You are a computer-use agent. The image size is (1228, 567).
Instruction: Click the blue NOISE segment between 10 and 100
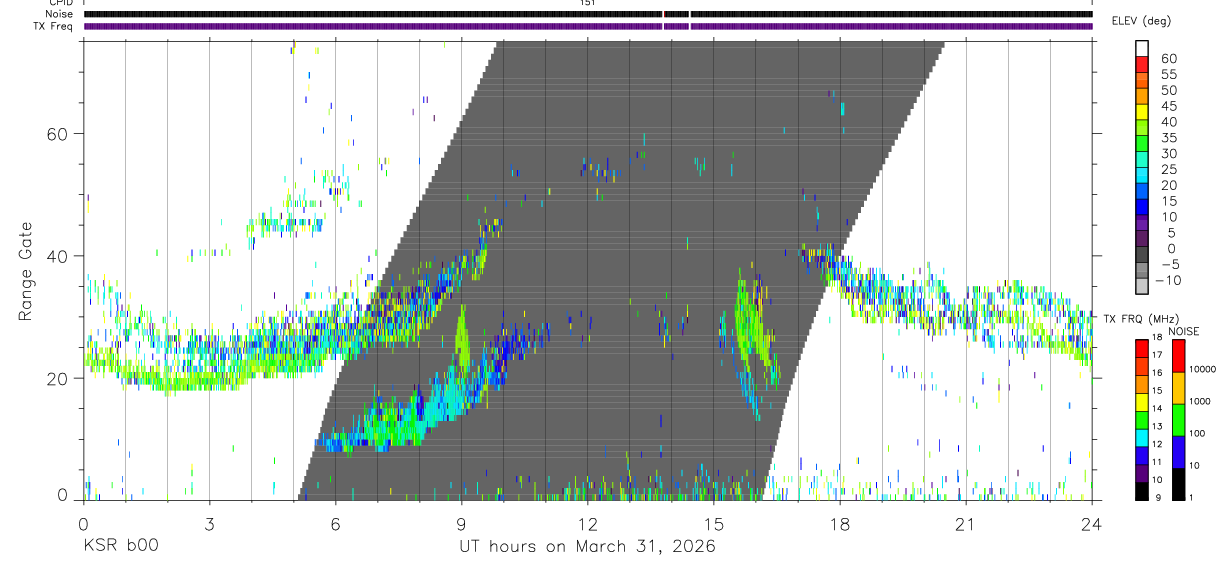pos(1178,452)
